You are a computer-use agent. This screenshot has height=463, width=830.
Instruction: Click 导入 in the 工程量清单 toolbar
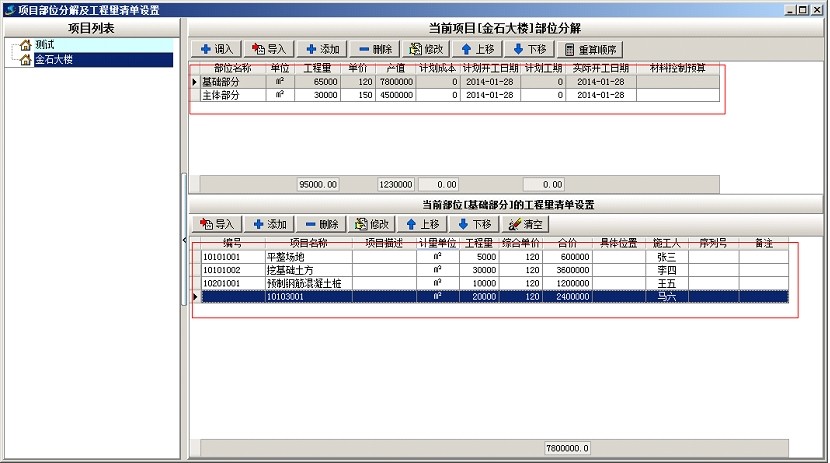click(x=217, y=225)
